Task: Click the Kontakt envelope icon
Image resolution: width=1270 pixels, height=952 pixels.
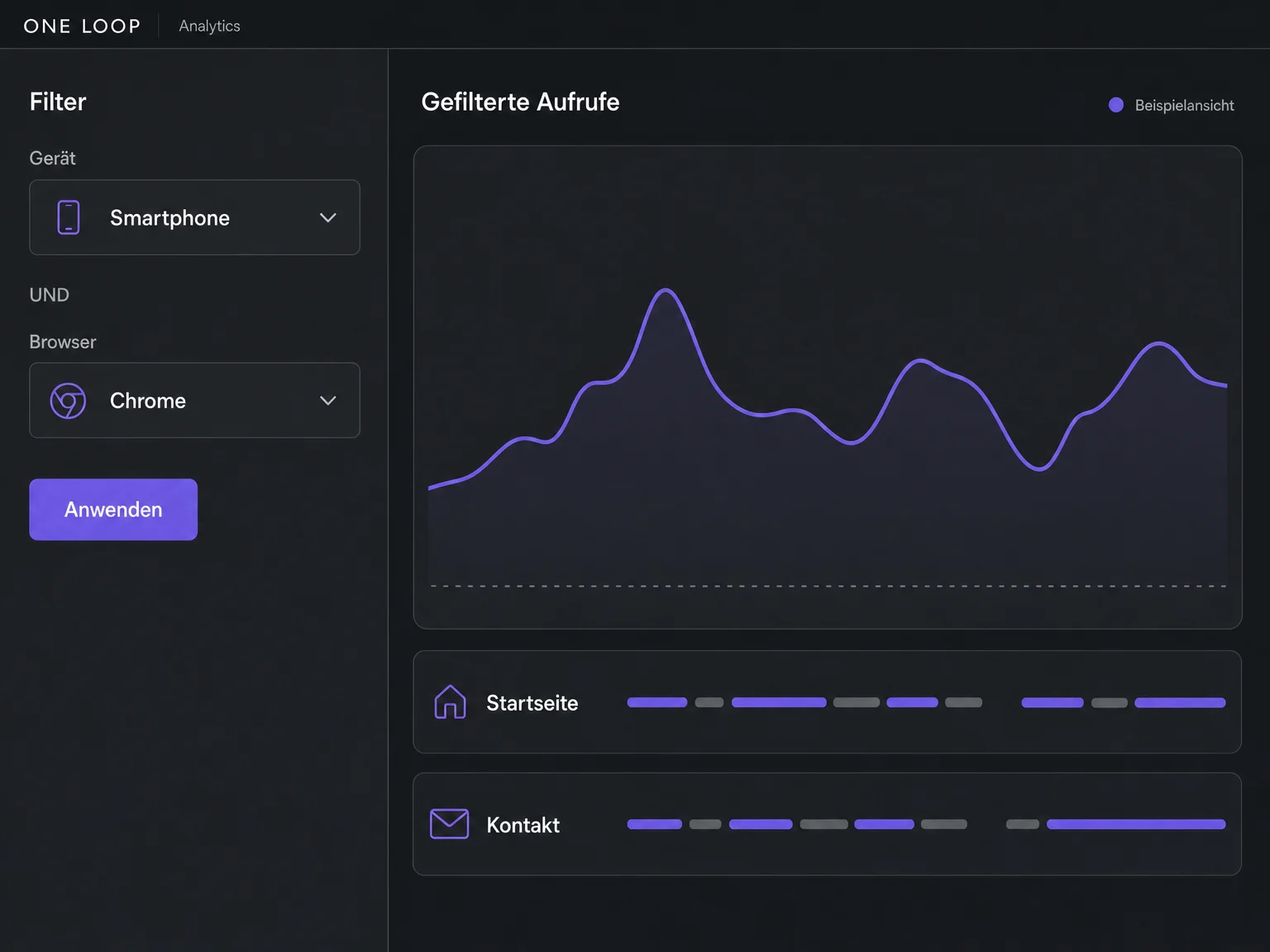Action: pyautogui.click(x=450, y=824)
